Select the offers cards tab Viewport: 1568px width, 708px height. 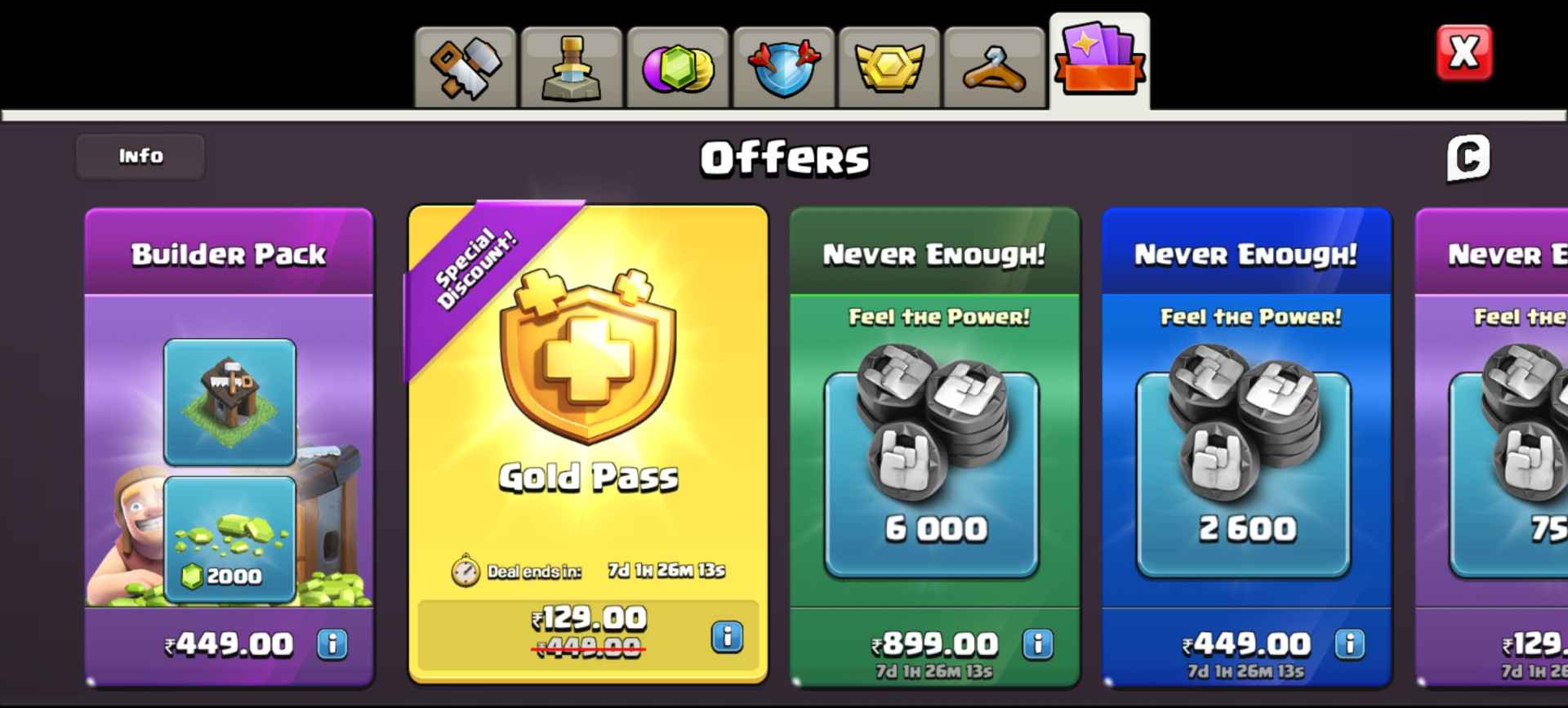pos(1100,61)
